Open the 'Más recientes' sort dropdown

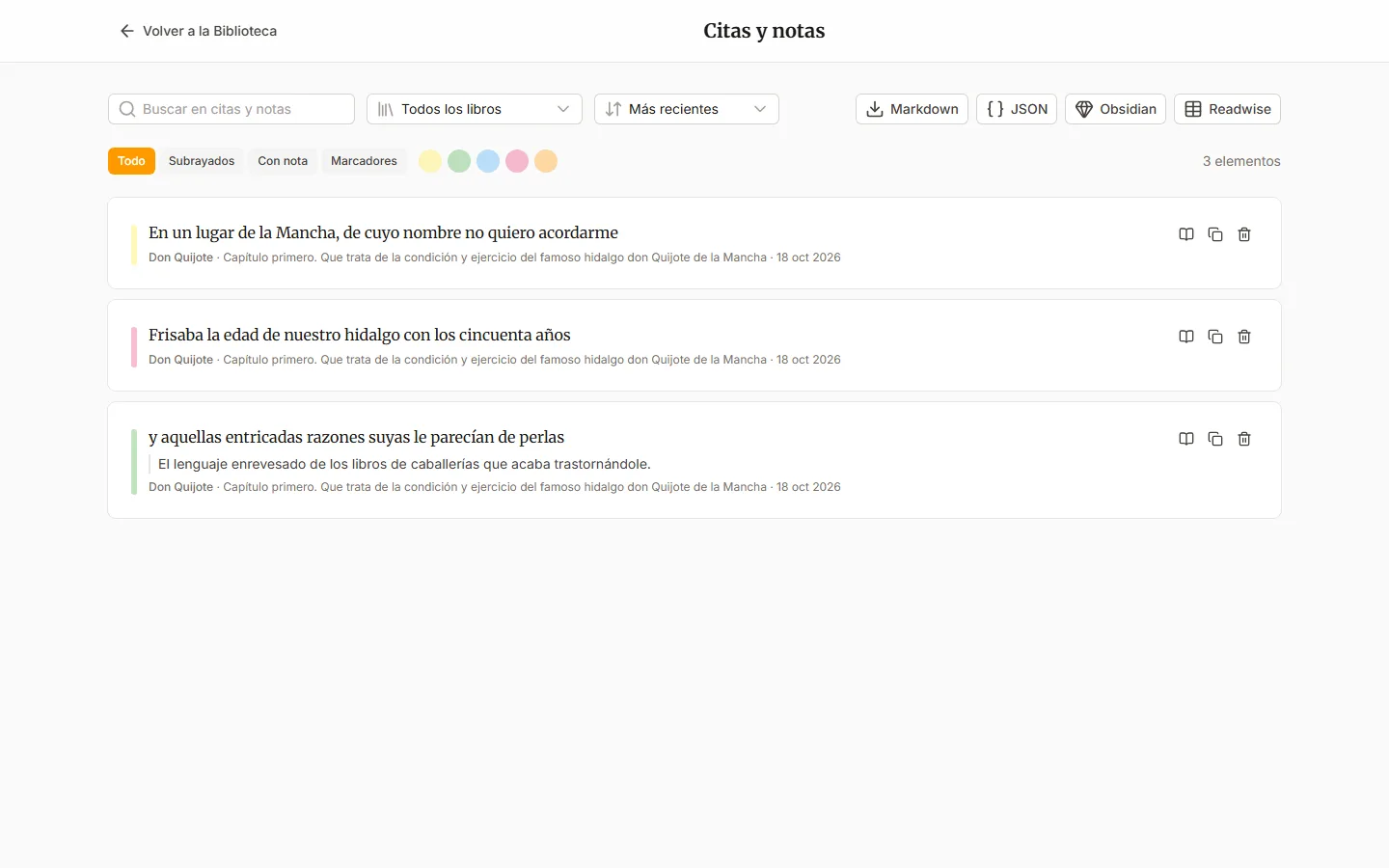(687, 109)
